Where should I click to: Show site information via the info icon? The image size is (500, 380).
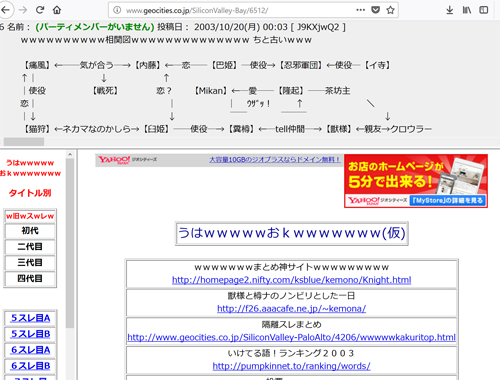click(117, 10)
